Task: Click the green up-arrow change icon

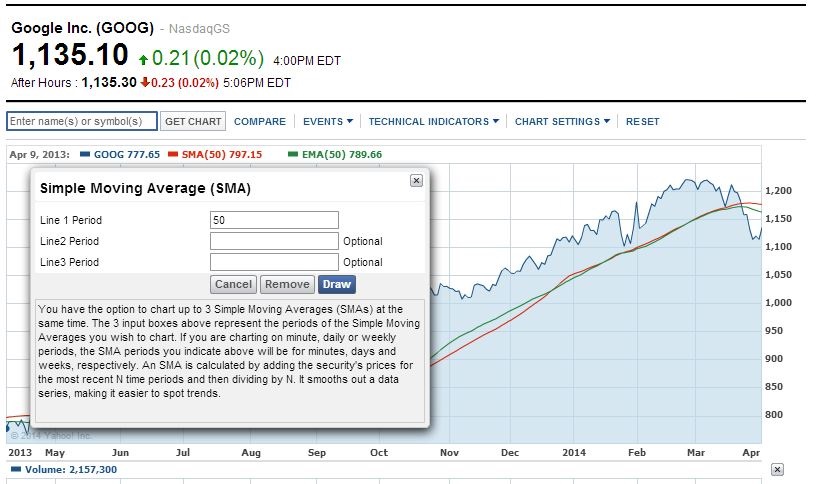Action: 143,60
